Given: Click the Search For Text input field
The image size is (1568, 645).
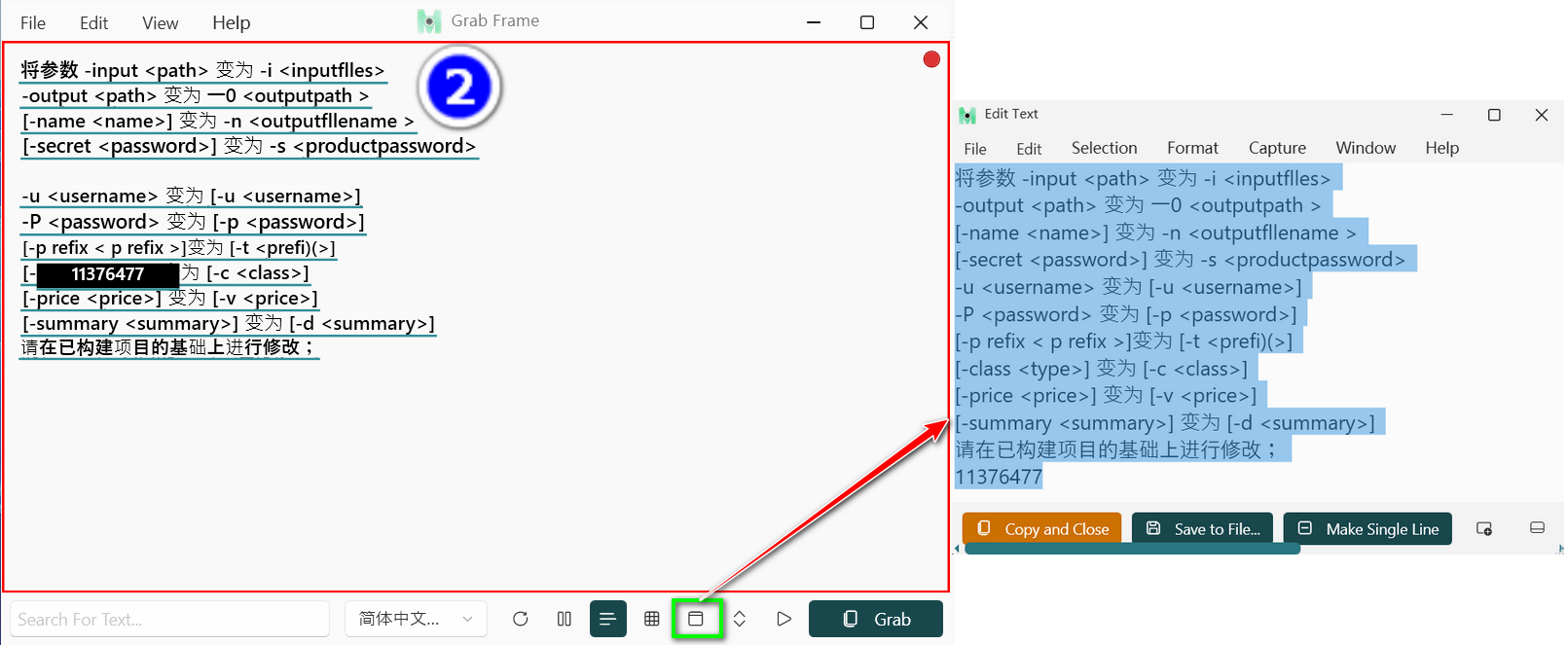Looking at the screenshot, I should pyautogui.click(x=169, y=620).
